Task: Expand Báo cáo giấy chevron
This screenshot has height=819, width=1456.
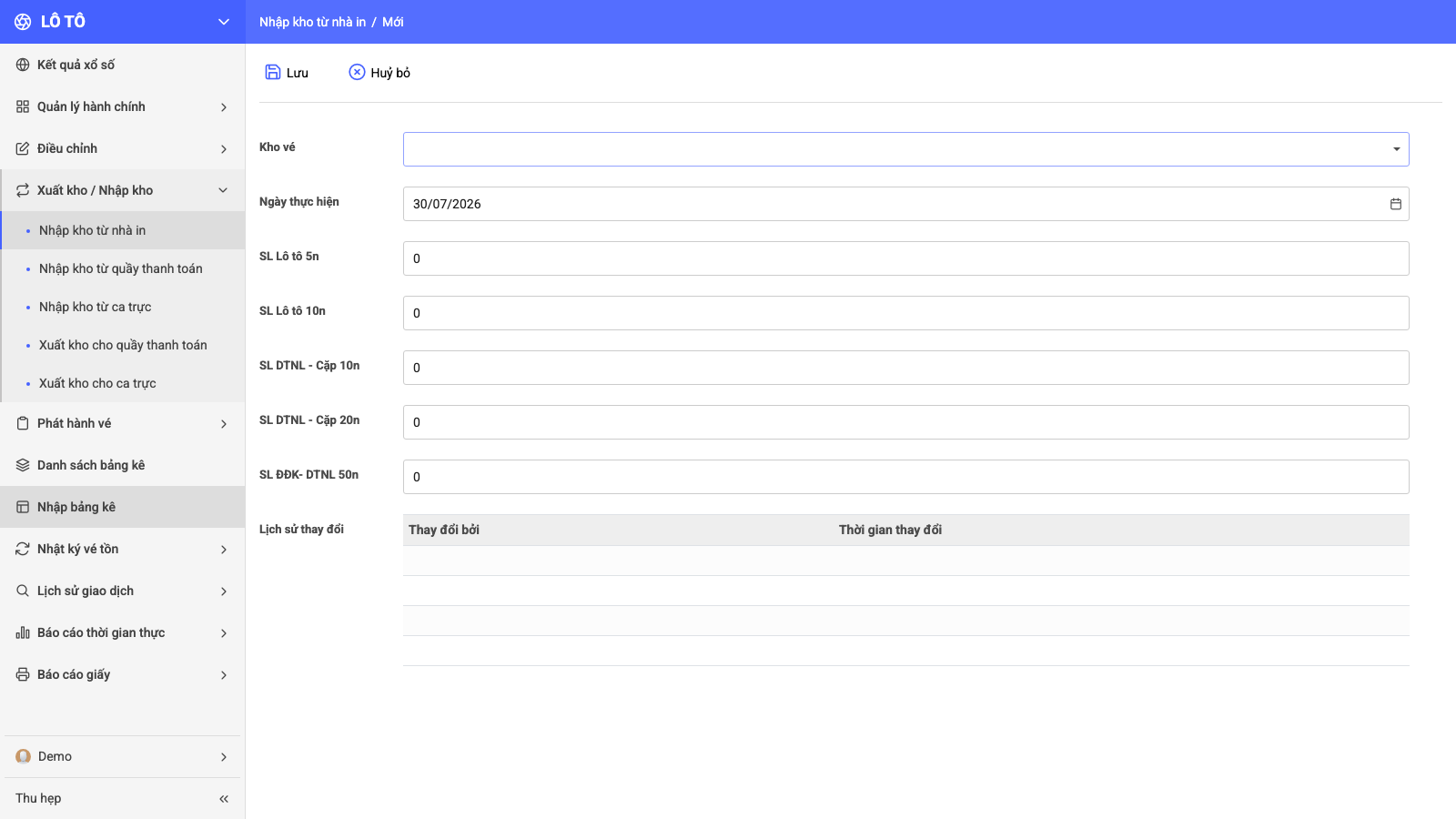Action: (224, 675)
